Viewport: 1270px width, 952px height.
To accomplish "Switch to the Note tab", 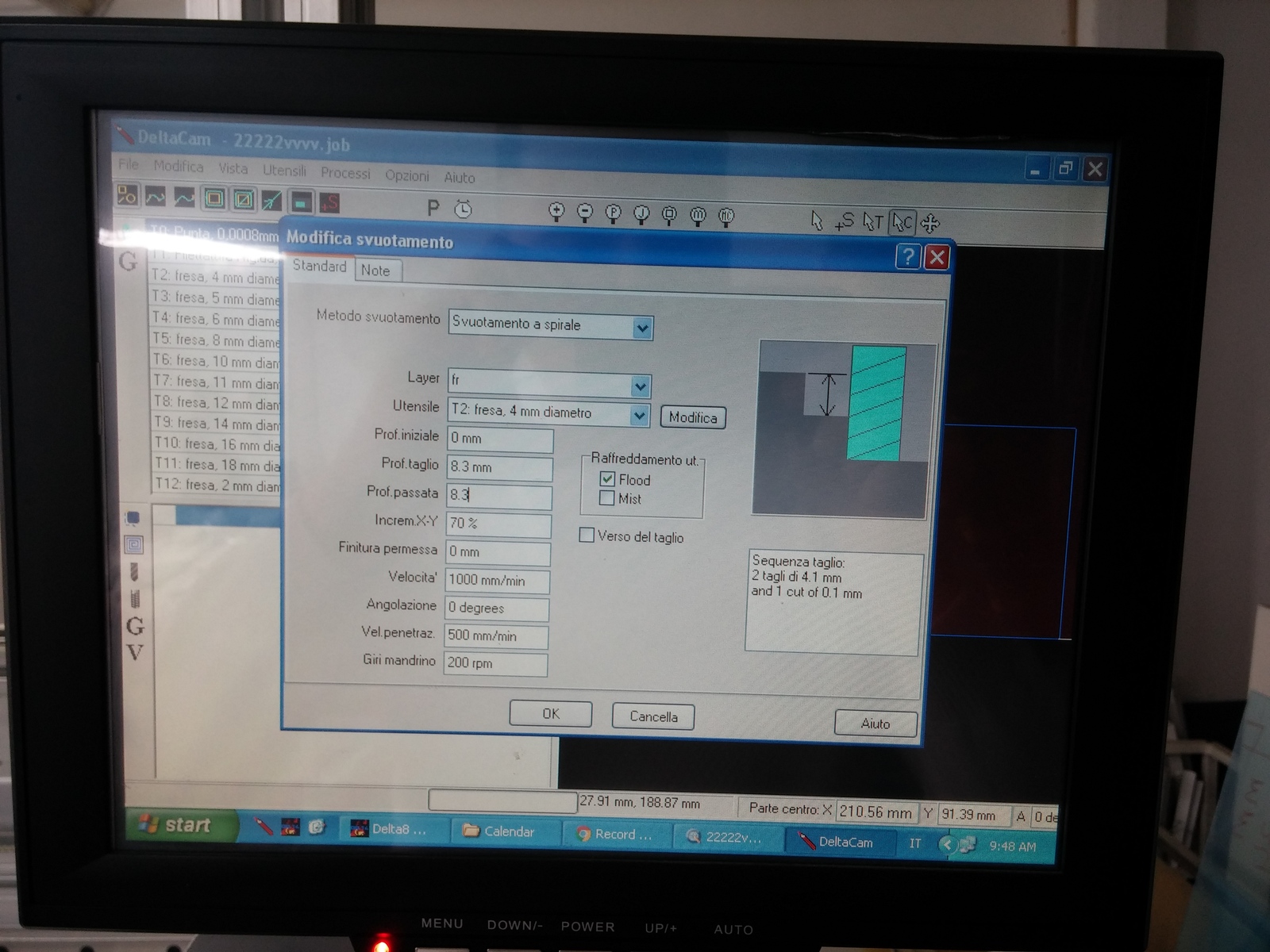I will pos(376,271).
